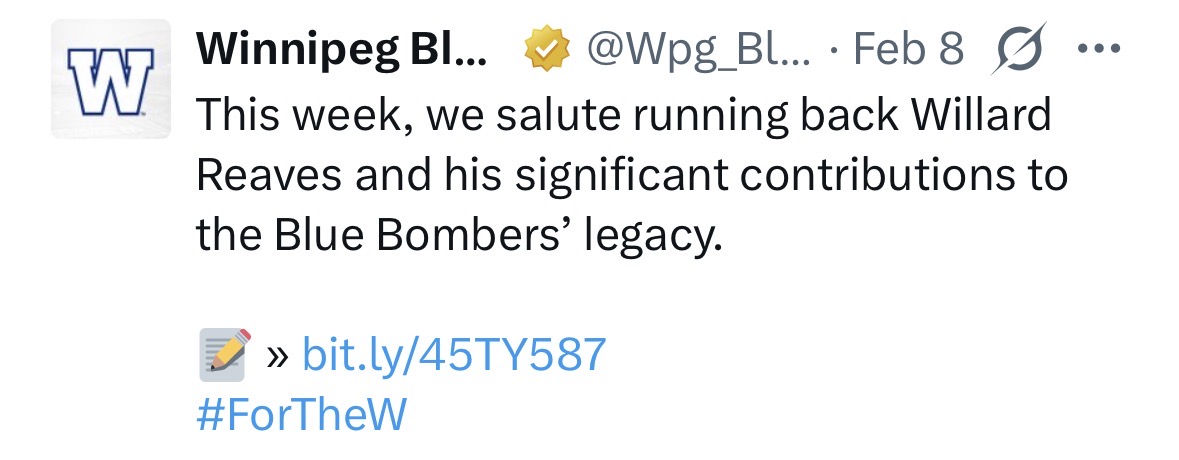Click the "Winnipeg Bl..." display name

point(341,47)
